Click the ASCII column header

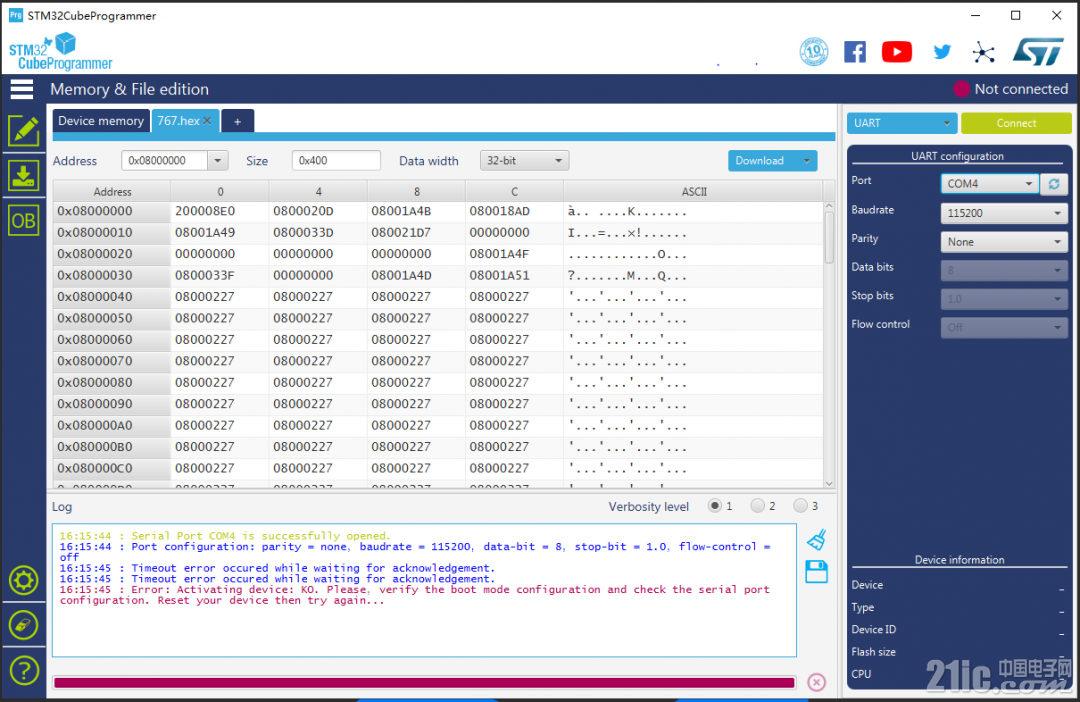point(694,192)
